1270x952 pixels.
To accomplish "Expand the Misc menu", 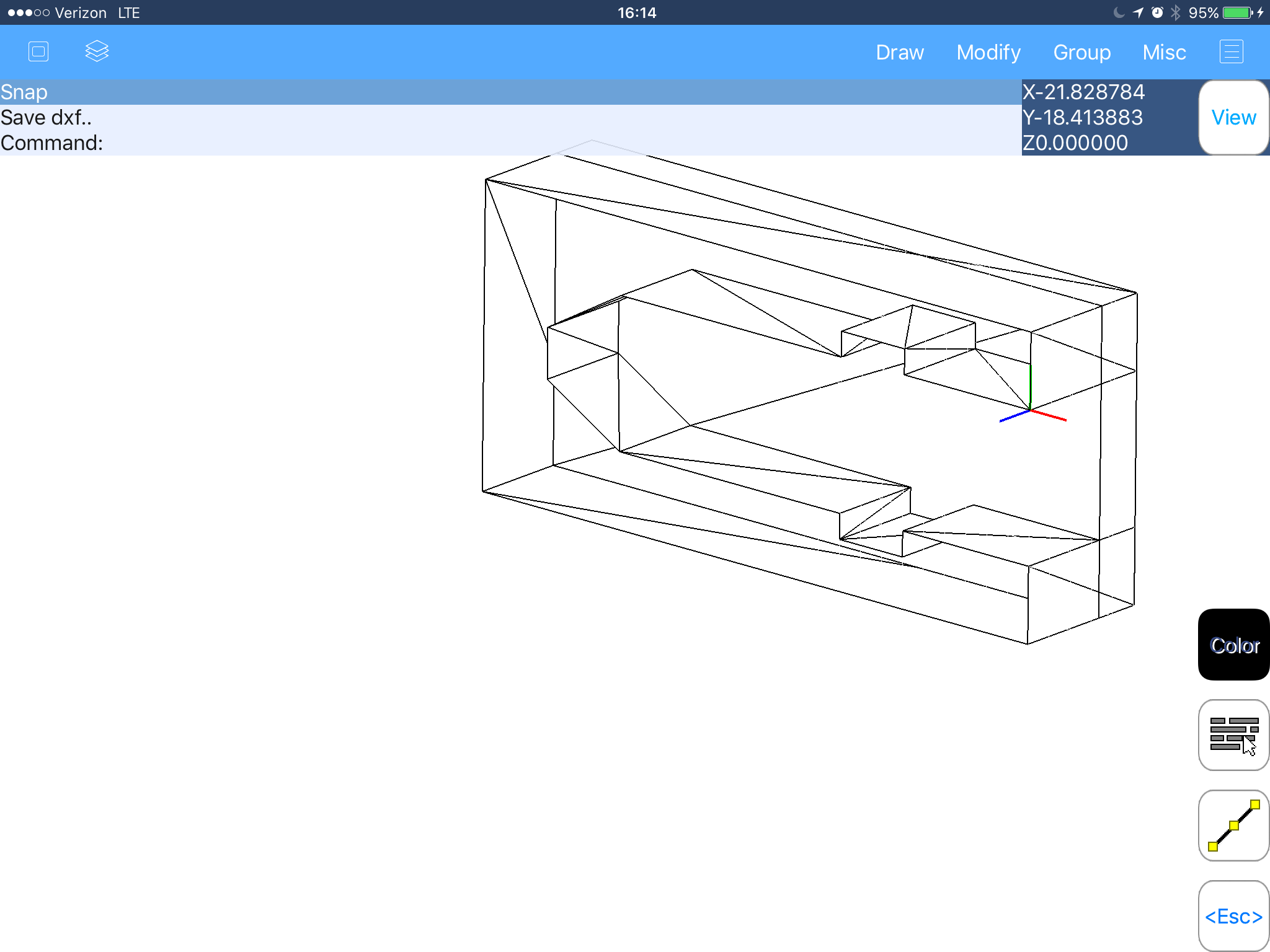I will coord(1164,52).
